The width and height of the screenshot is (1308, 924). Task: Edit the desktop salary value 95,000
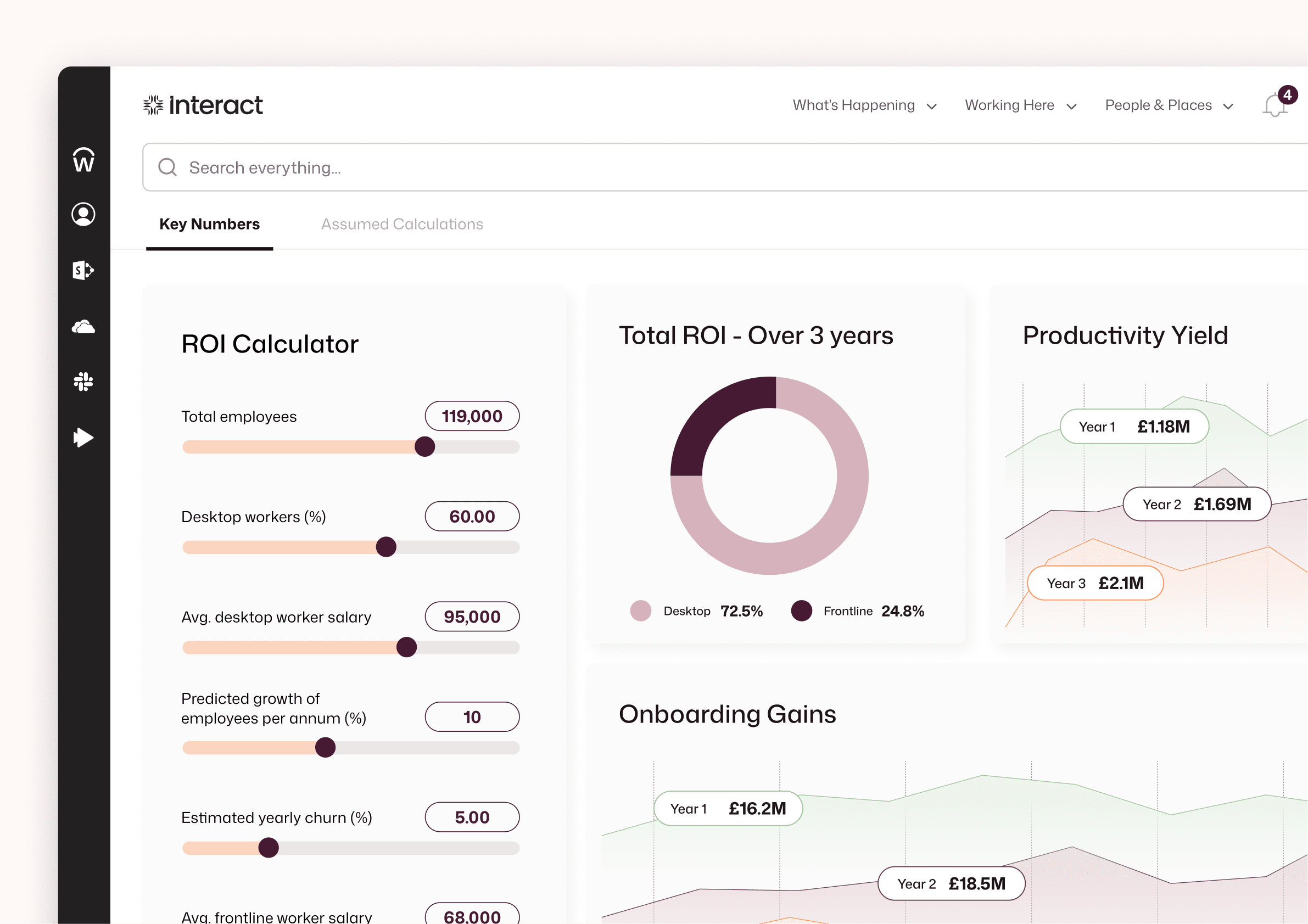point(472,617)
